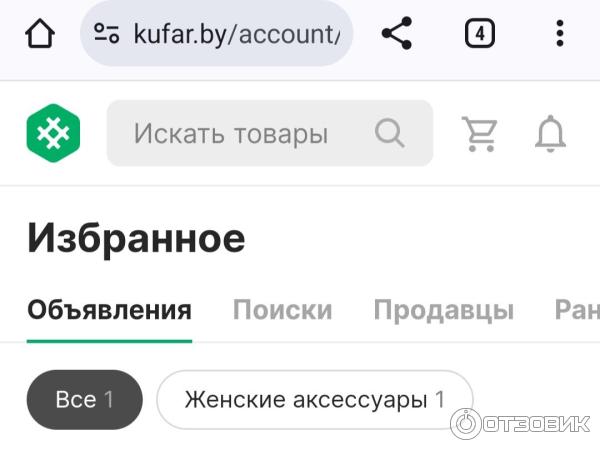Open the Продавцы tab
This screenshot has width=600, height=450.
point(443,310)
